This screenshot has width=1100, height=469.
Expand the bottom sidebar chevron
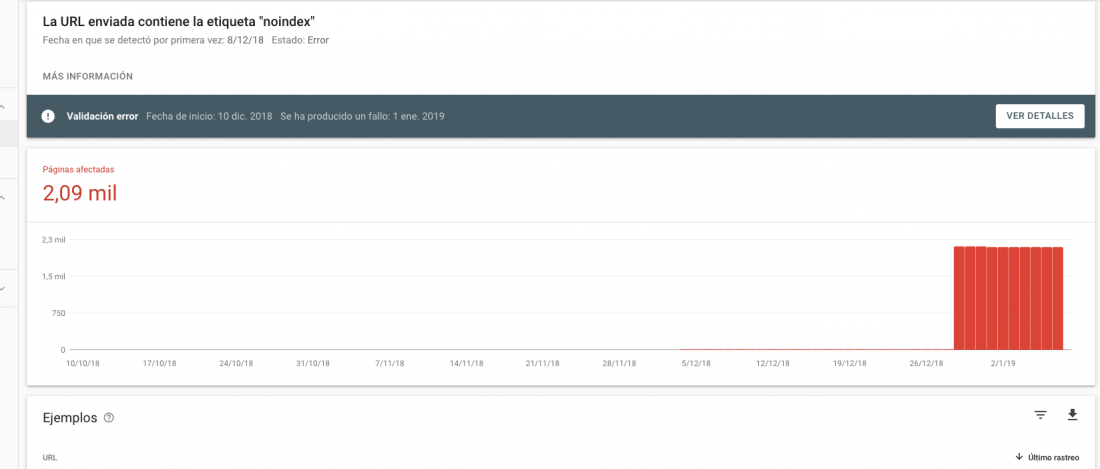(3, 288)
